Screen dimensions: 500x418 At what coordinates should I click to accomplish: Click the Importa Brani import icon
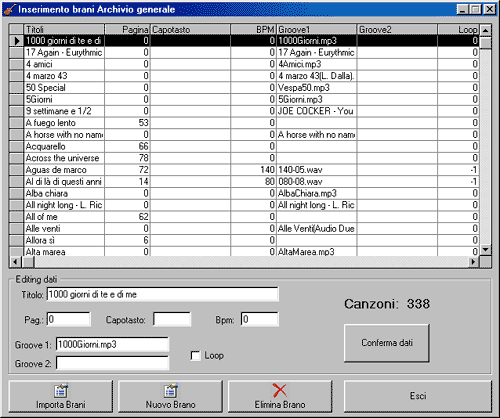click(61, 390)
